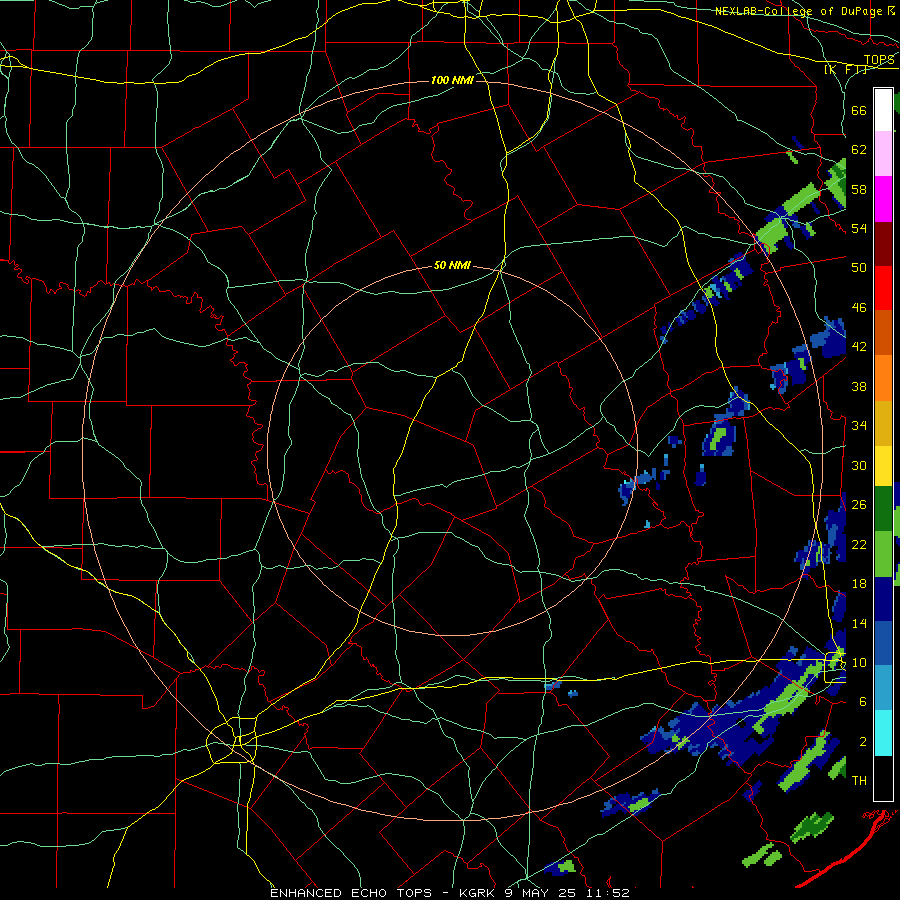
Task: Click the 58 value on the scale
Action: (x=859, y=189)
